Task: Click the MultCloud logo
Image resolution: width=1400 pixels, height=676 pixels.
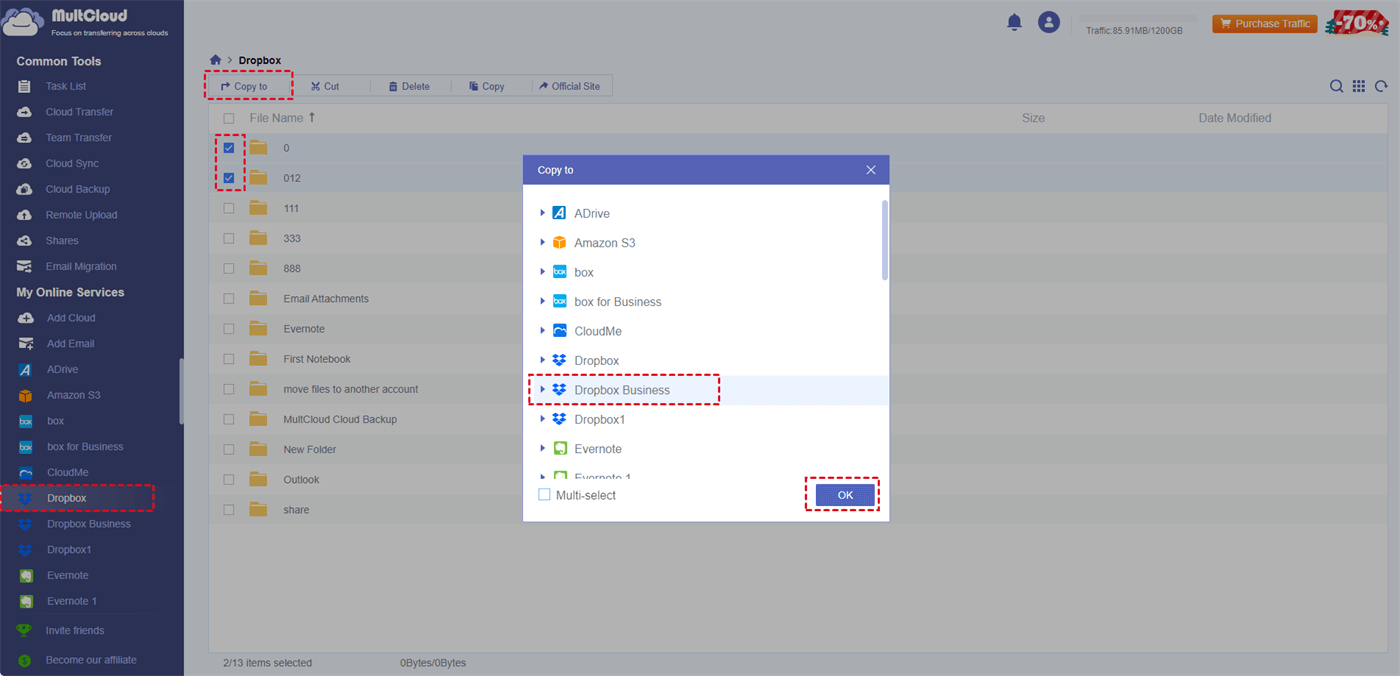Action: (x=87, y=22)
